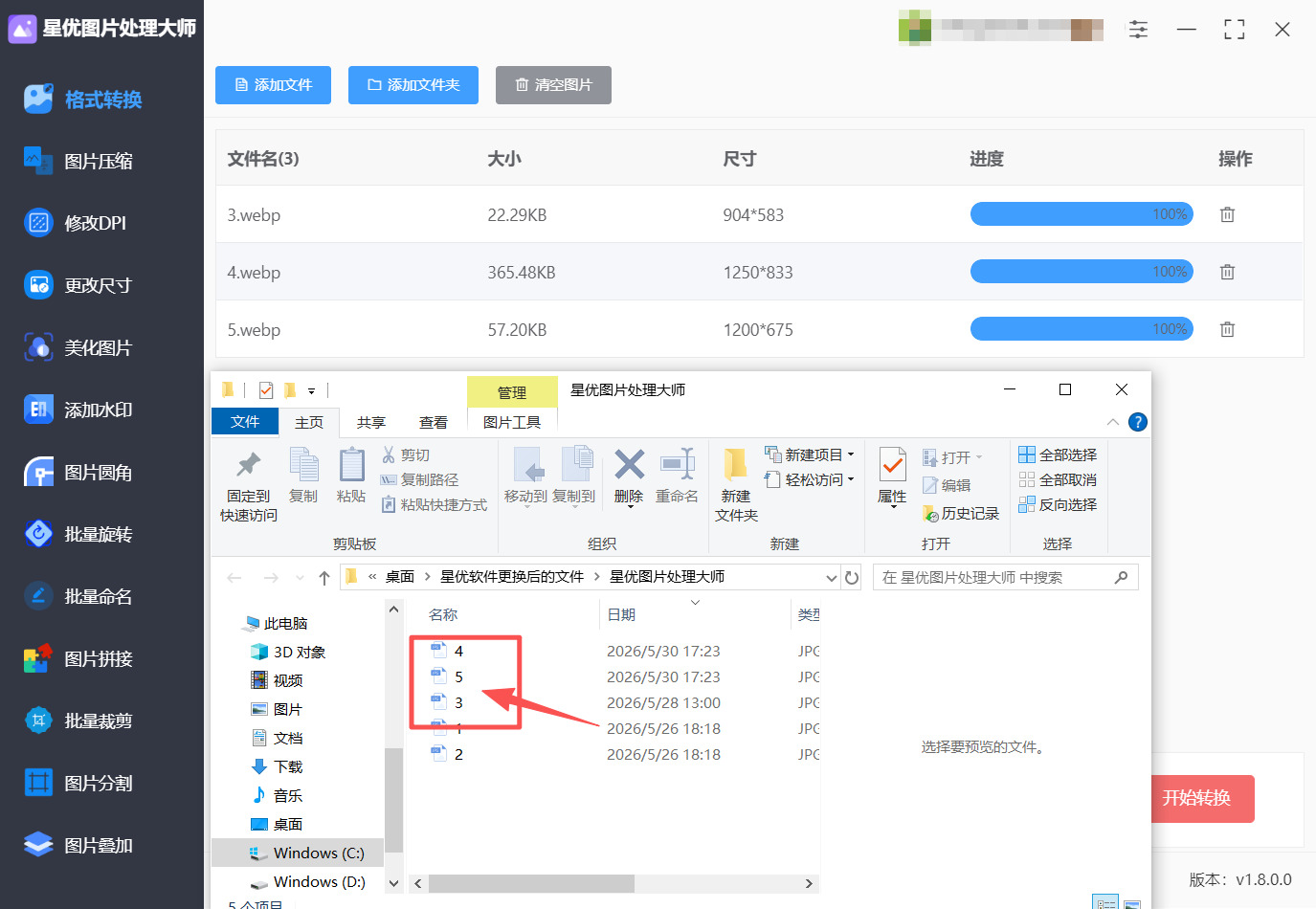Open the quick access toolbar customize dropdown
This screenshot has width=1316, height=909.
(x=311, y=391)
